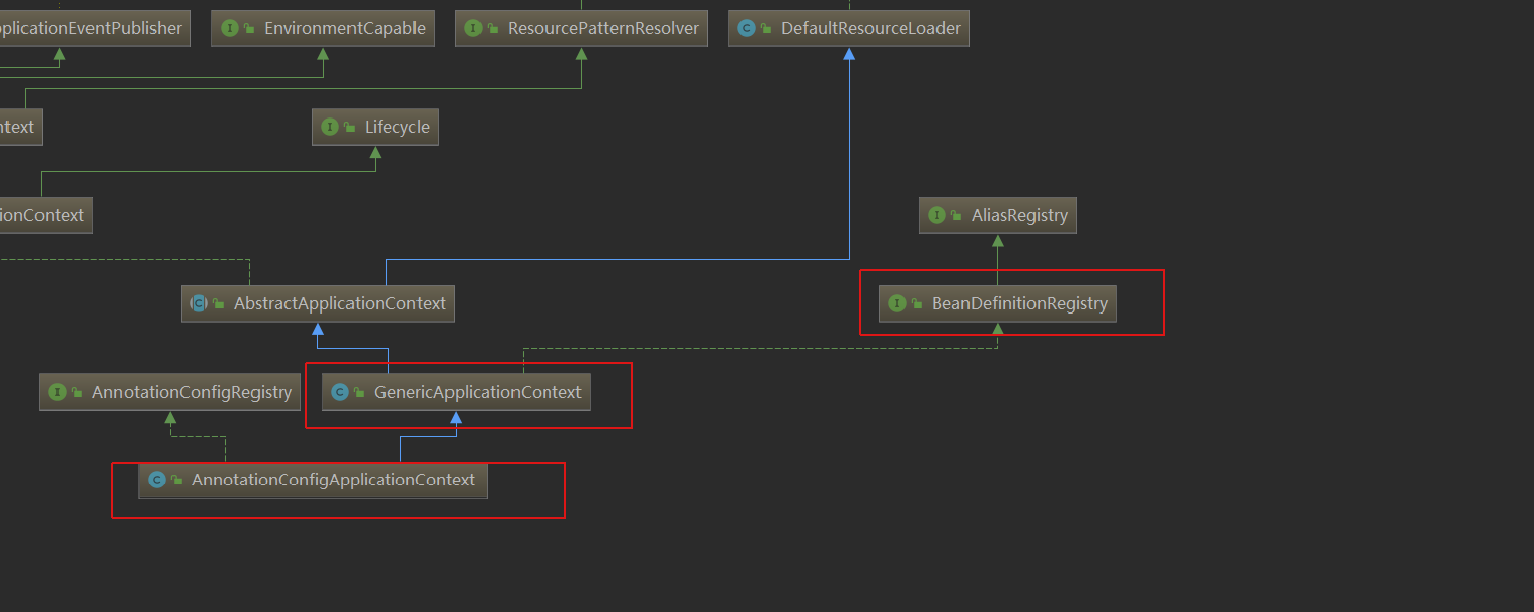Click the class icon on AnnotationConfigApplicationContext node
This screenshot has height=612, width=1534.
point(157,480)
